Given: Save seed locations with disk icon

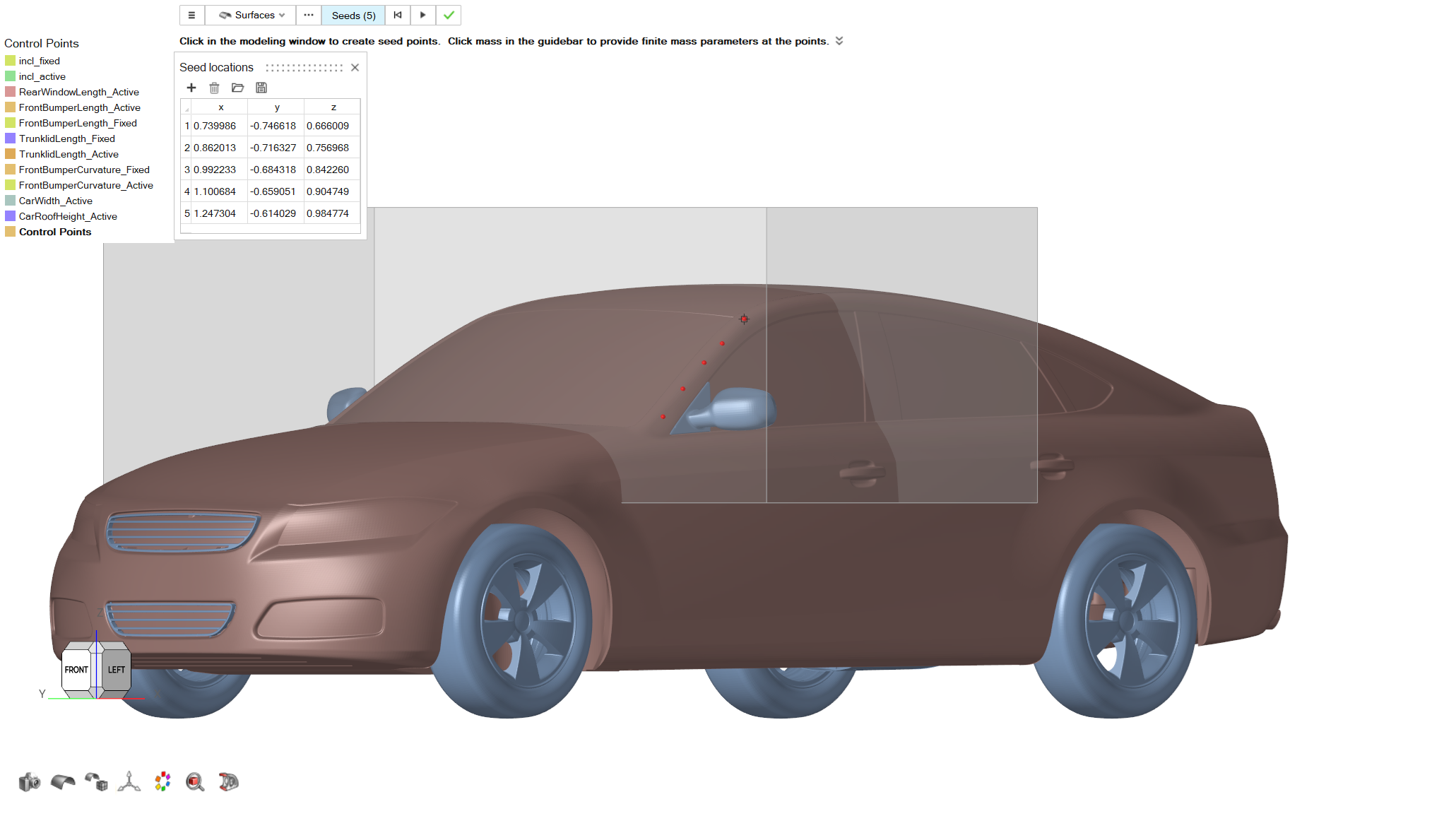Looking at the screenshot, I should tap(261, 88).
